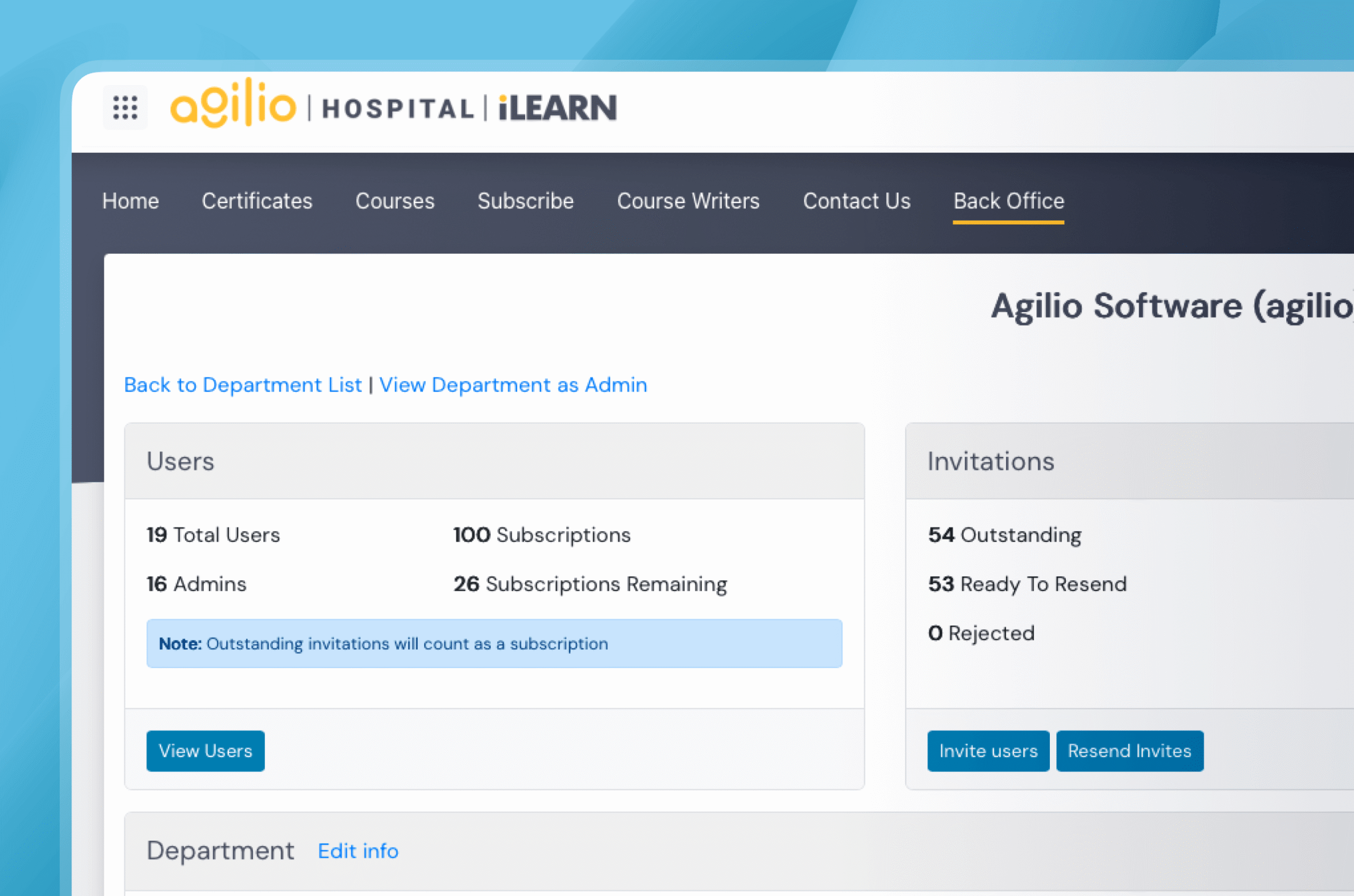Click the Invitations panel heading

pos(991,461)
